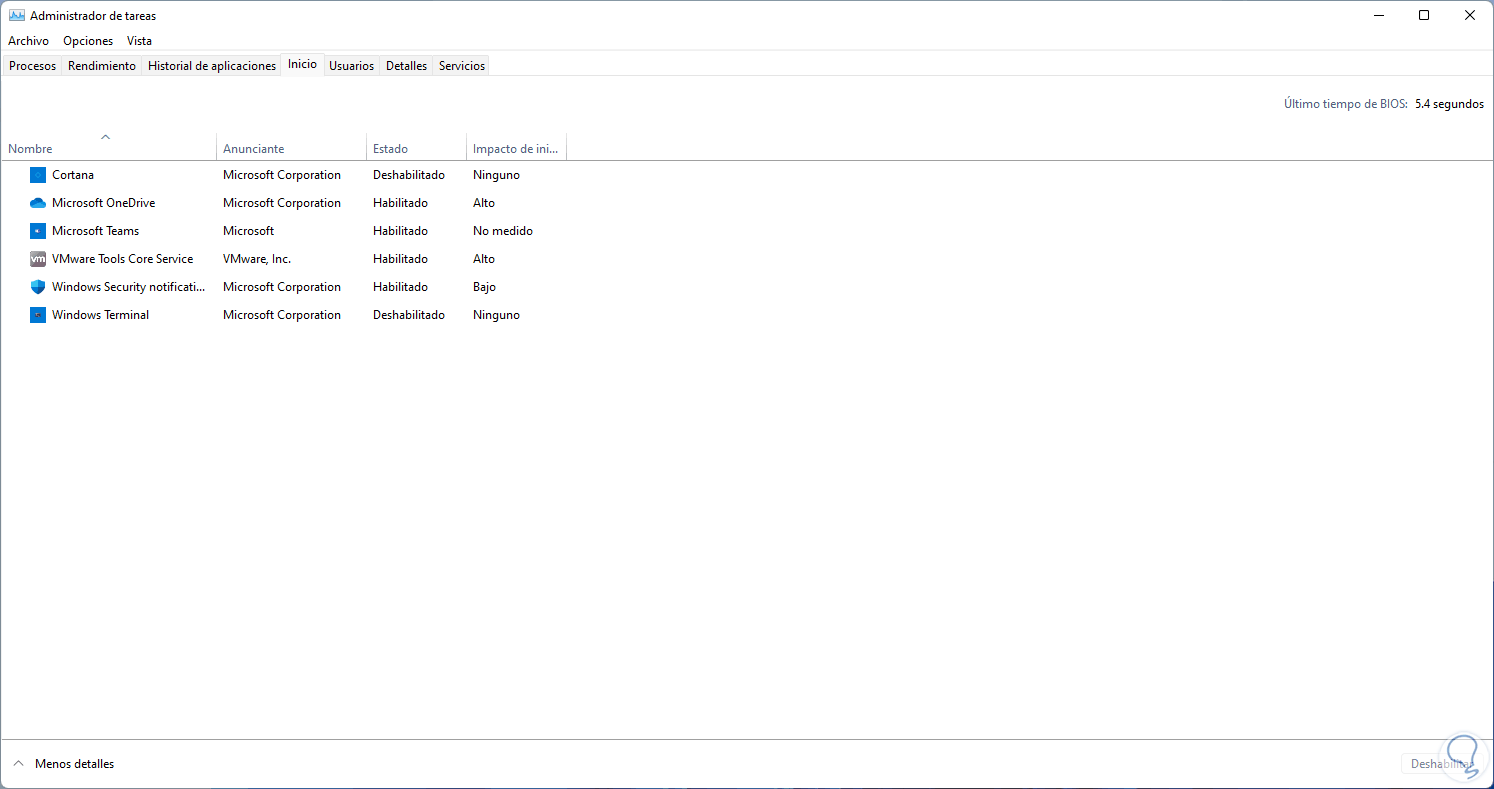Select the Microsoft OneDrive row name
The height and width of the screenshot is (789, 1494).
click(x=103, y=203)
